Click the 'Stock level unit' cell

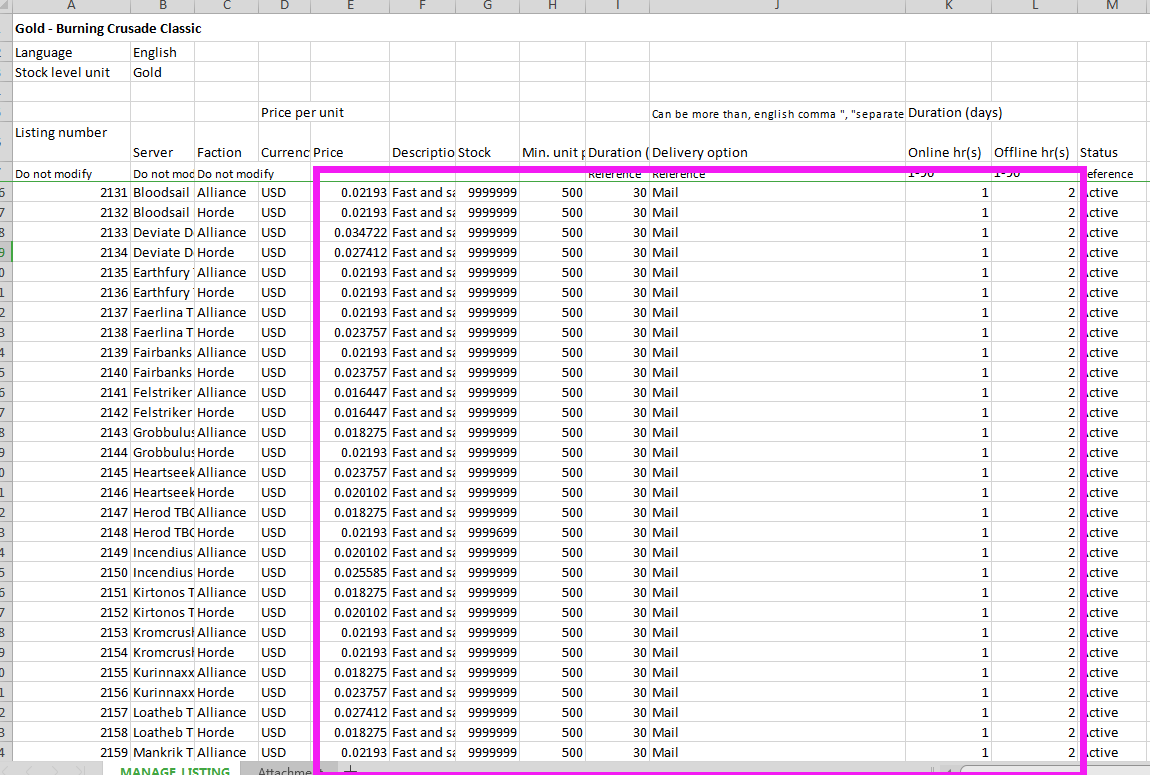pos(71,72)
